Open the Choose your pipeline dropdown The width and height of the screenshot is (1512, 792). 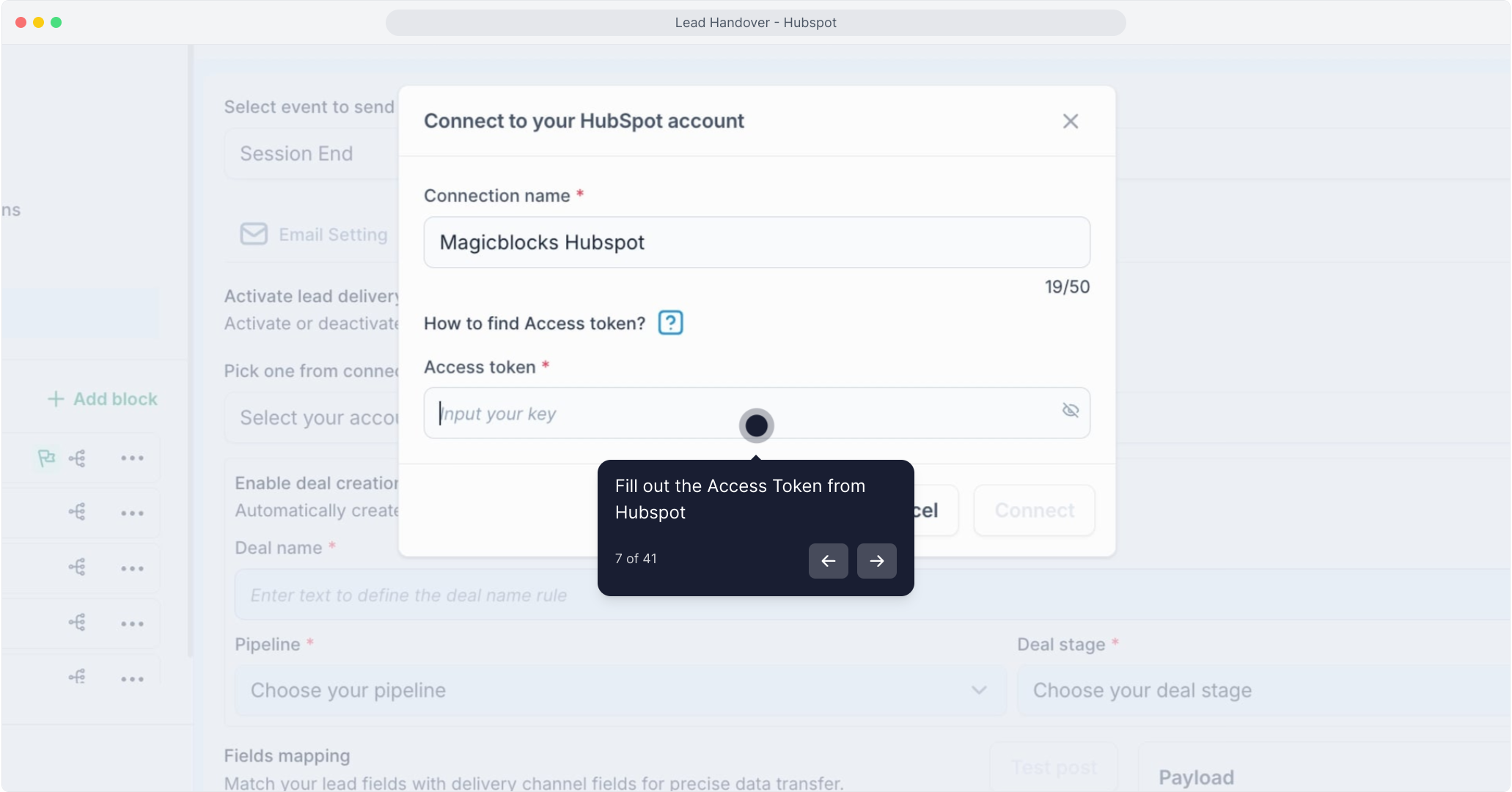(x=620, y=691)
